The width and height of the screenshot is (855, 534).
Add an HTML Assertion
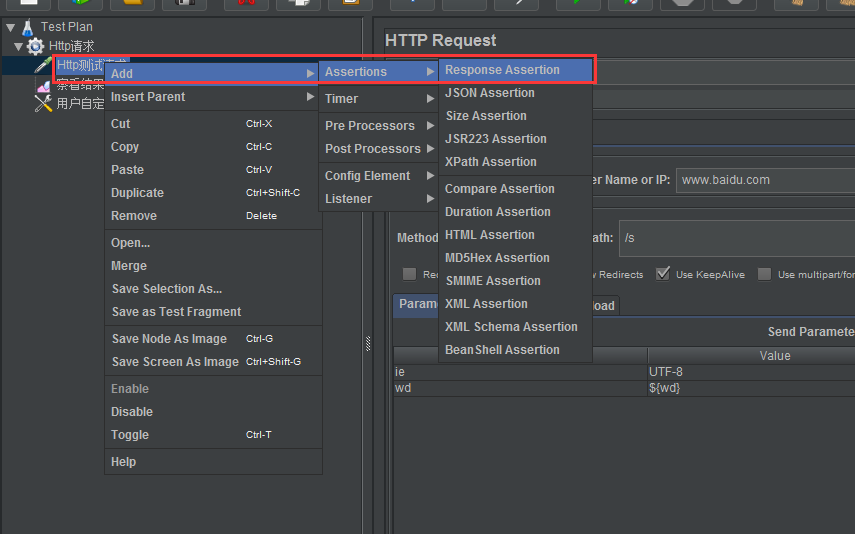[x=515, y=235]
